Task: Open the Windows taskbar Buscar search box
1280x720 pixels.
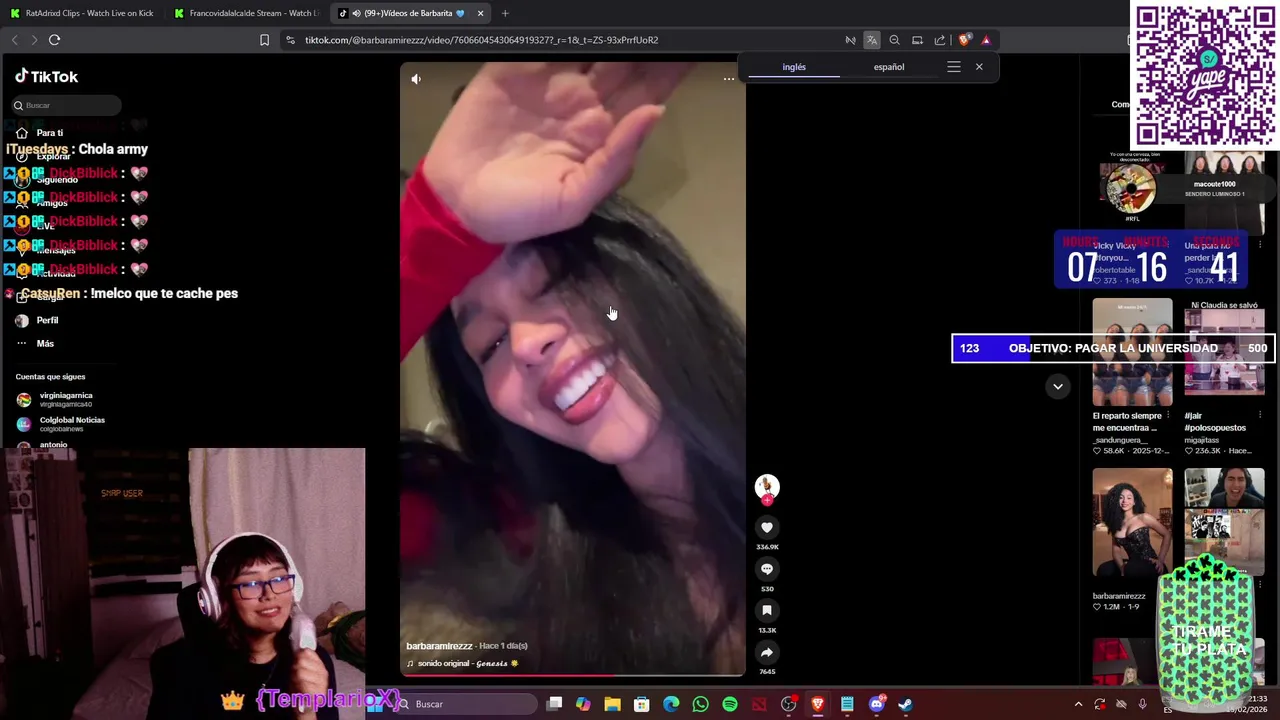Action: (x=465, y=704)
